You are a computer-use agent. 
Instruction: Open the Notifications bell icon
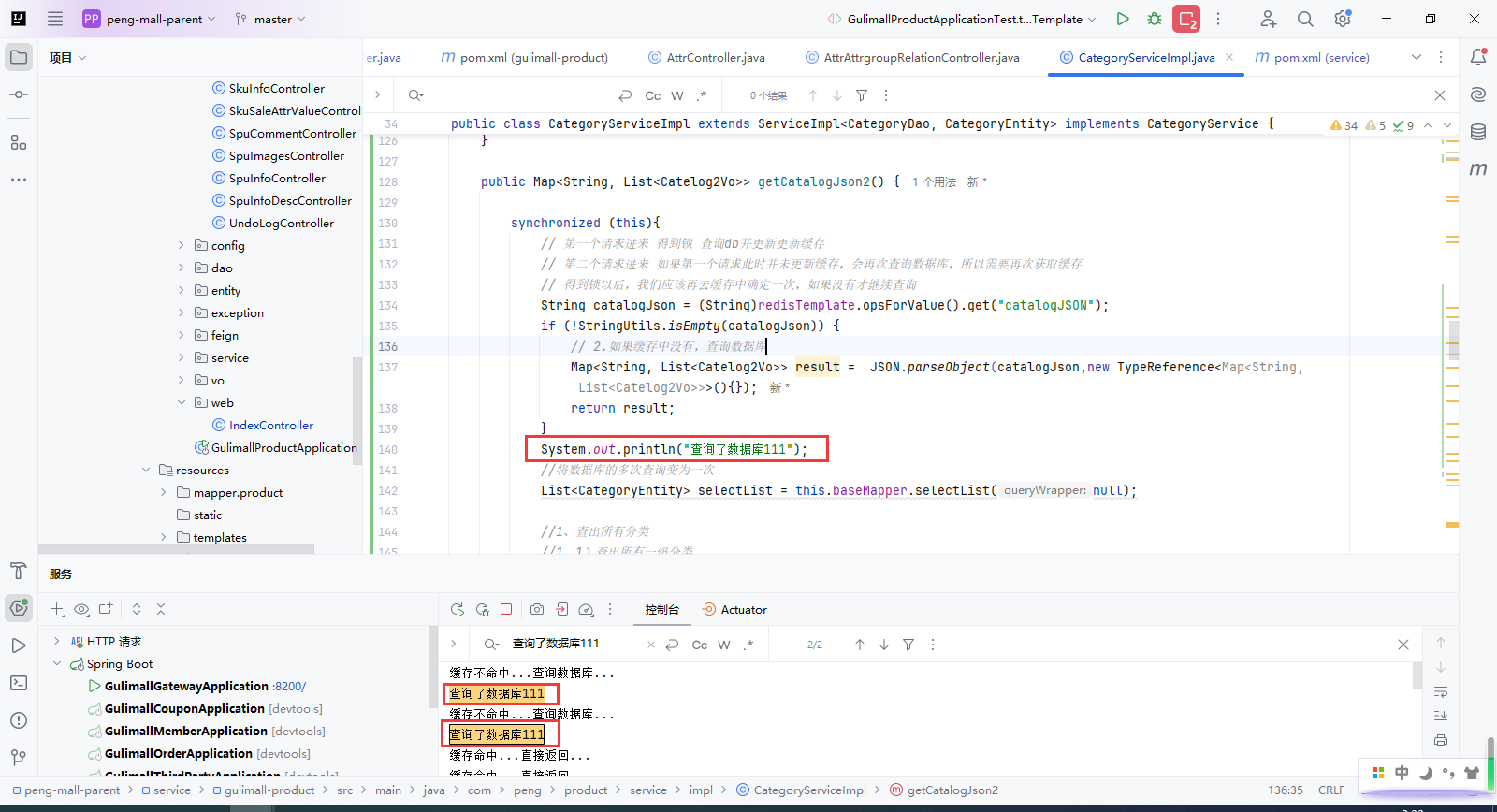click(x=1478, y=57)
